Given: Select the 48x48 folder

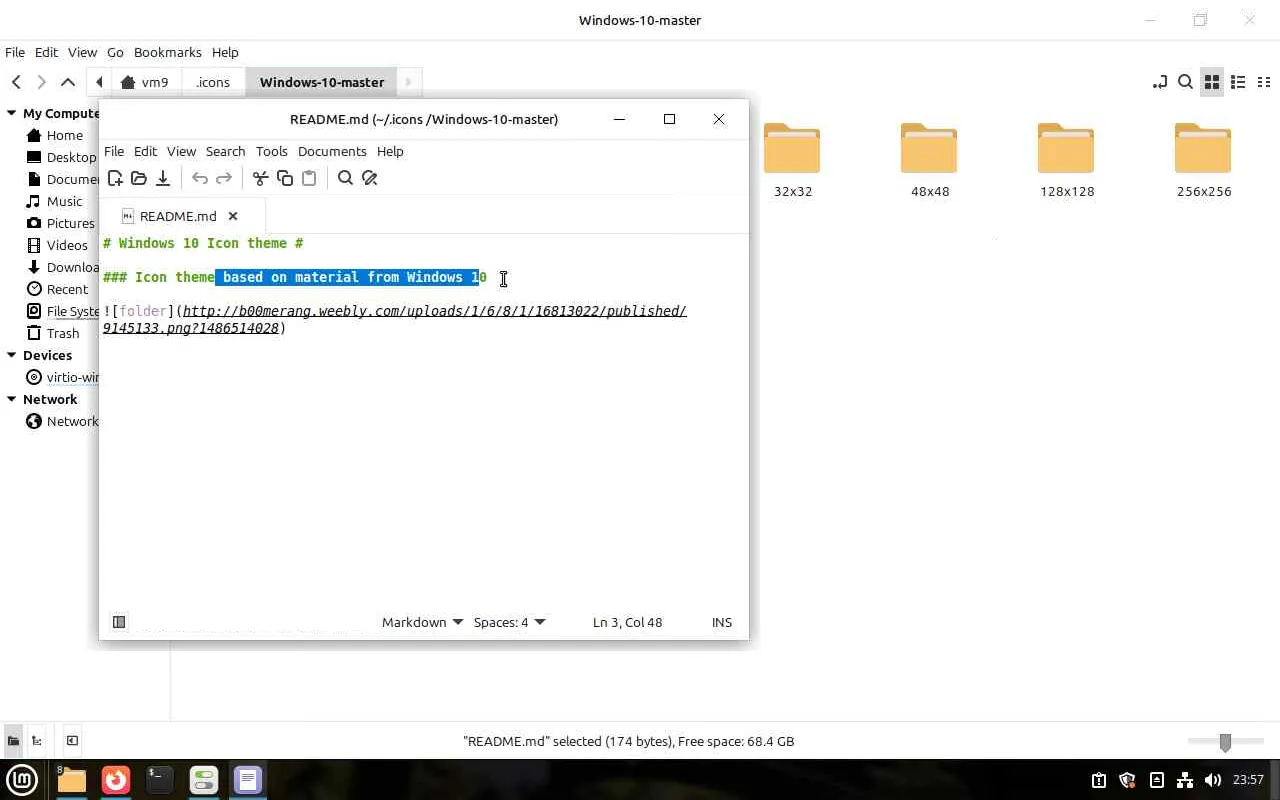Looking at the screenshot, I should [929, 160].
